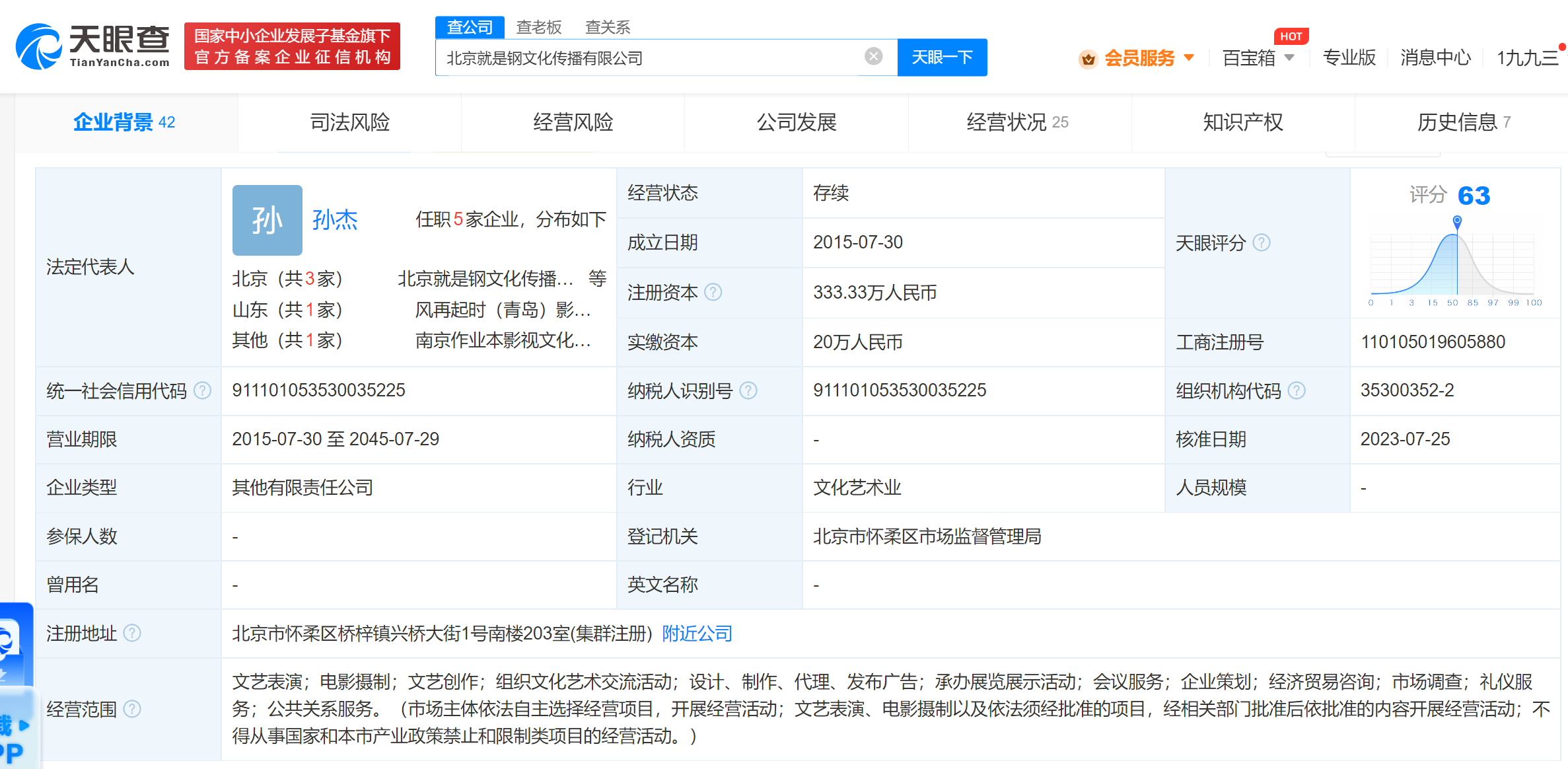
Task: Click the industry value 文化艺术业
Action: click(857, 488)
